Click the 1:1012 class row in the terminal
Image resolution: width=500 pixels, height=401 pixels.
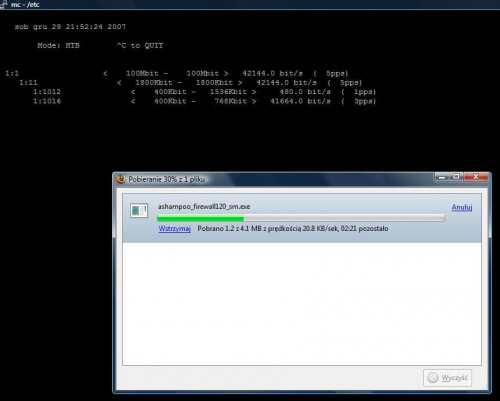204,92
